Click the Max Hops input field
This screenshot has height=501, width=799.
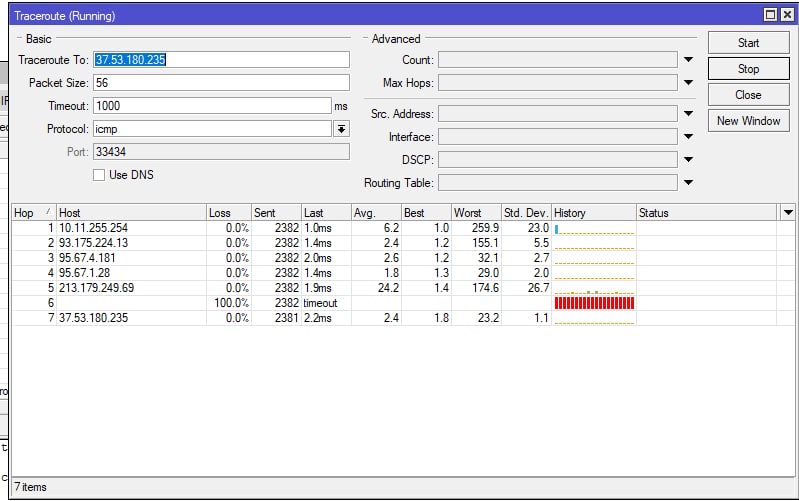558,83
